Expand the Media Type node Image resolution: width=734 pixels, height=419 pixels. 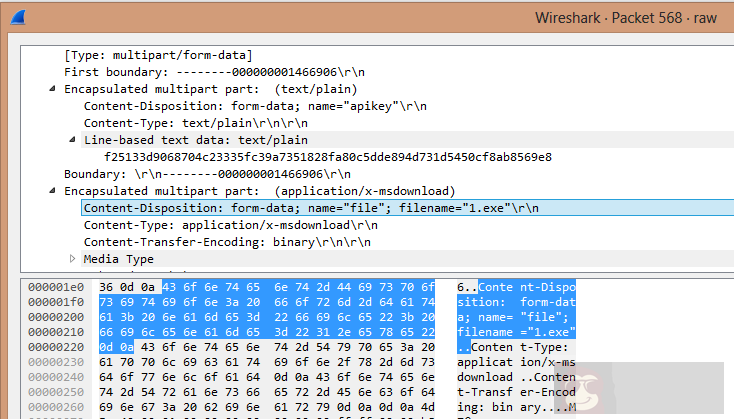73,259
